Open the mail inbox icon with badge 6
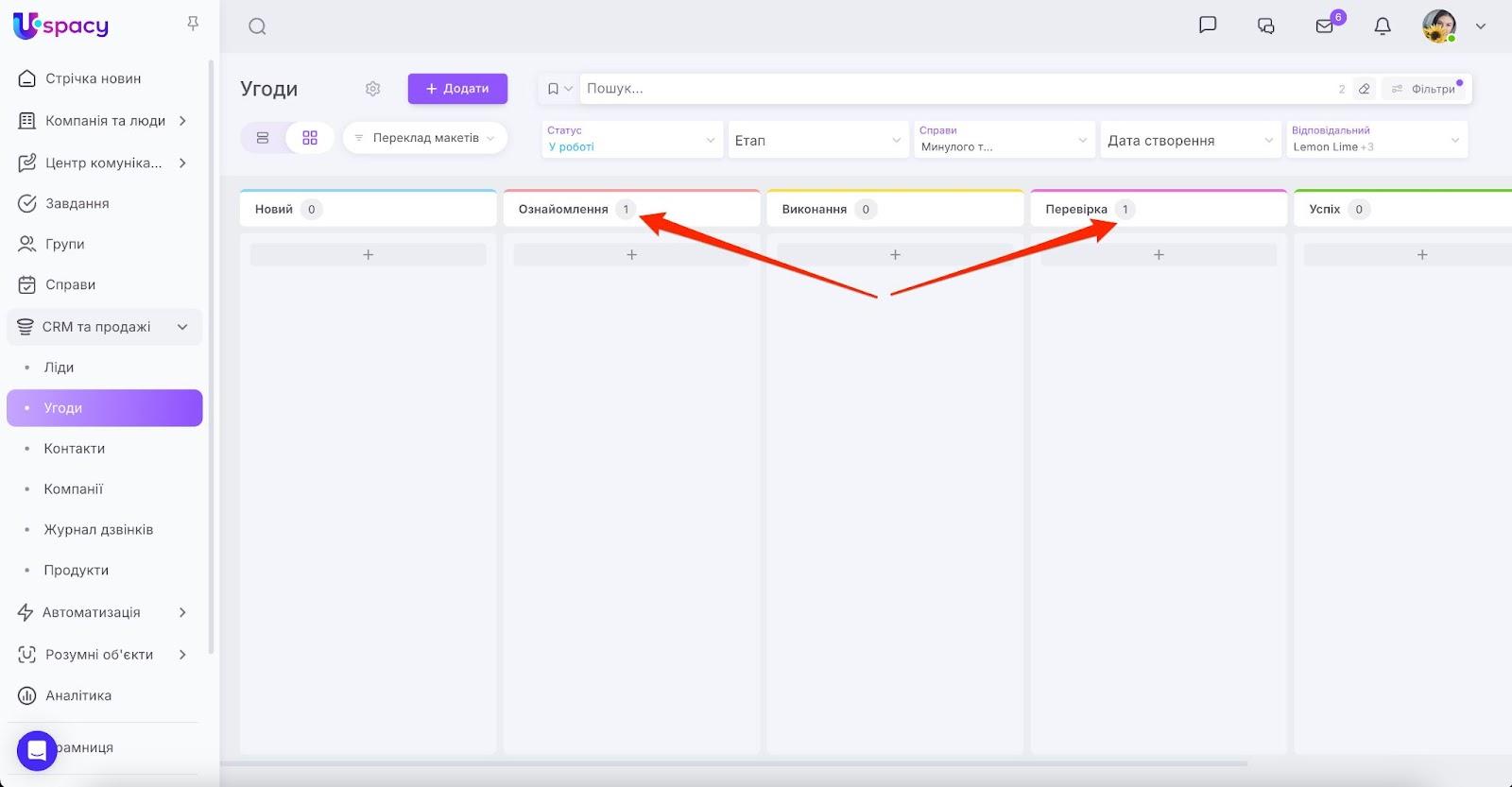Screen dimensions: 1512x787 pyautogui.click(x=1326, y=25)
